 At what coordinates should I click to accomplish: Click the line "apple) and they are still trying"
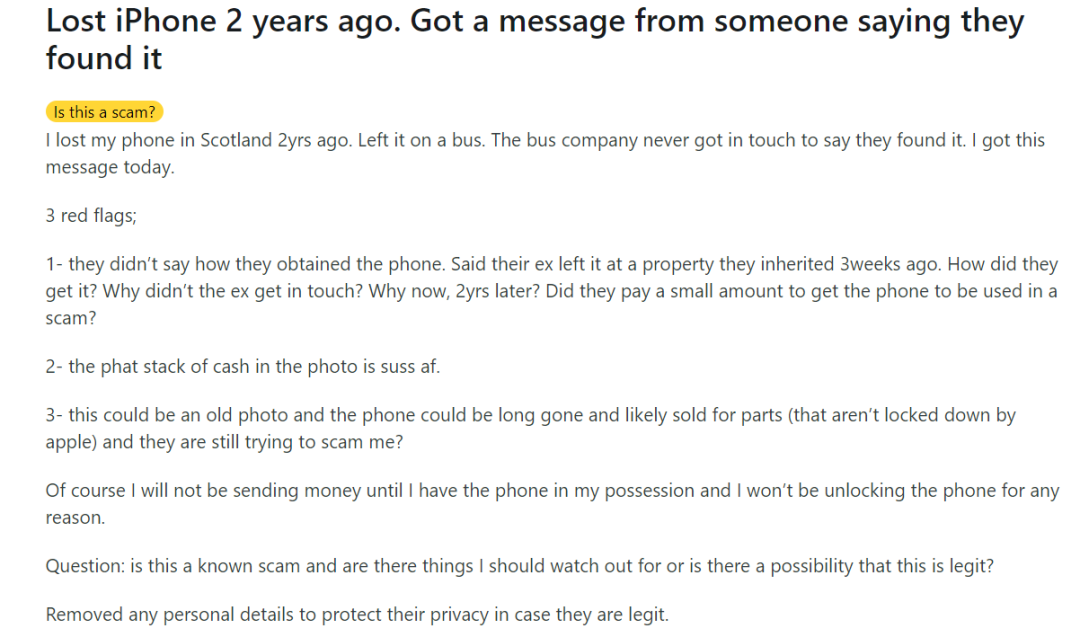pyautogui.click(x=225, y=442)
